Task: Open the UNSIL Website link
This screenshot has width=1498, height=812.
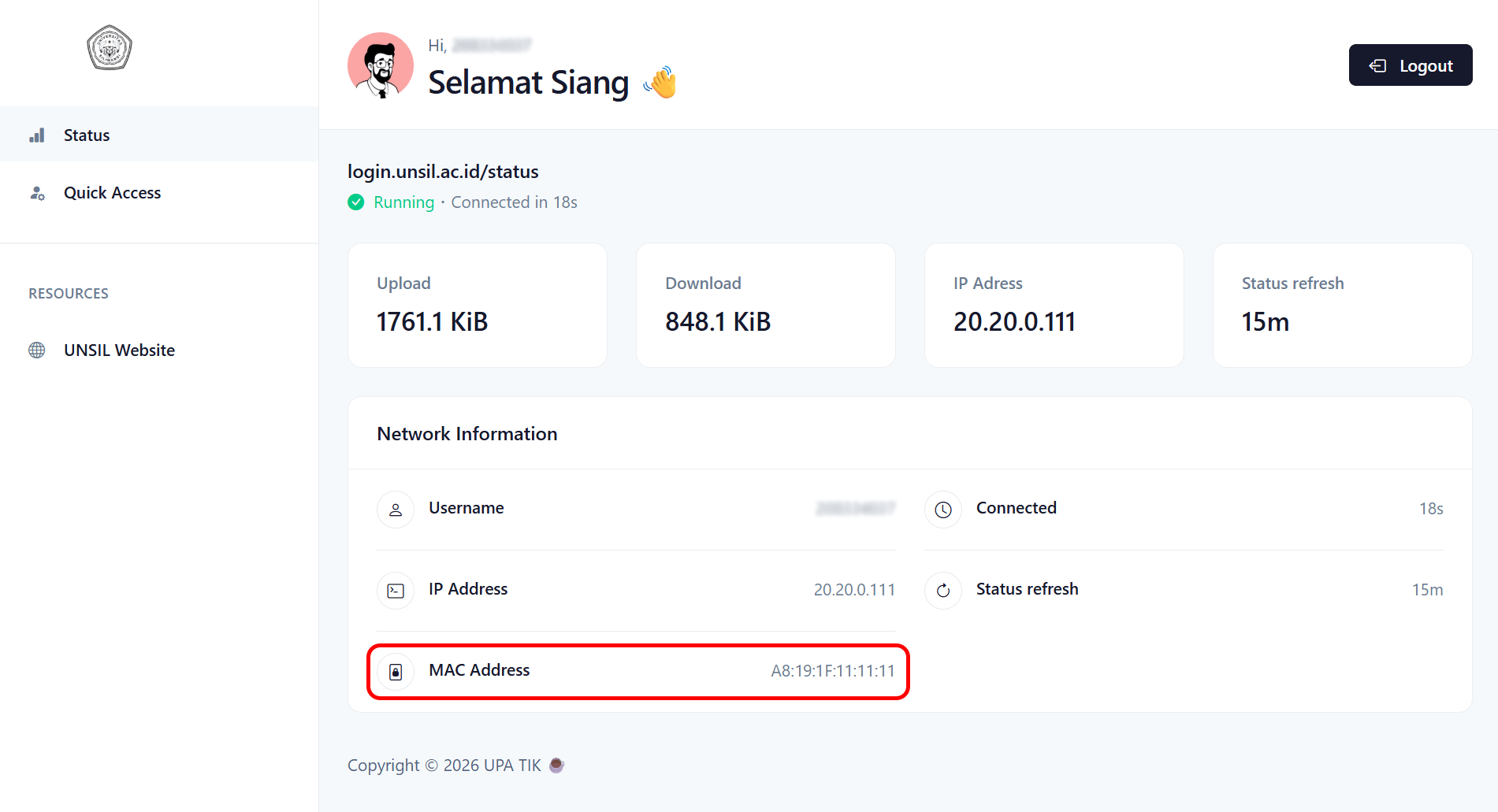Action: (x=118, y=350)
